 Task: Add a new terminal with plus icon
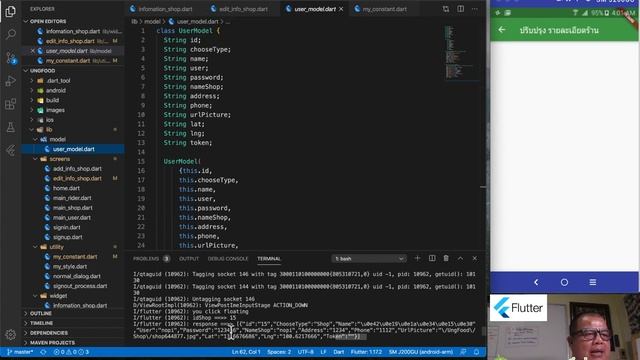click(x=417, y=258)
